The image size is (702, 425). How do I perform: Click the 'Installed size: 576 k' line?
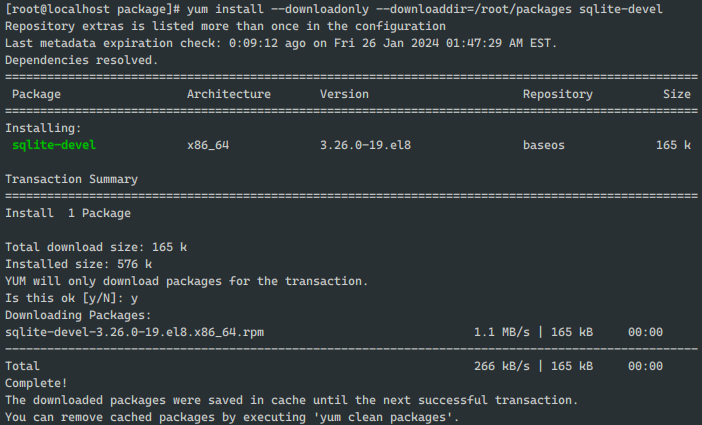[x=78, y=264]
